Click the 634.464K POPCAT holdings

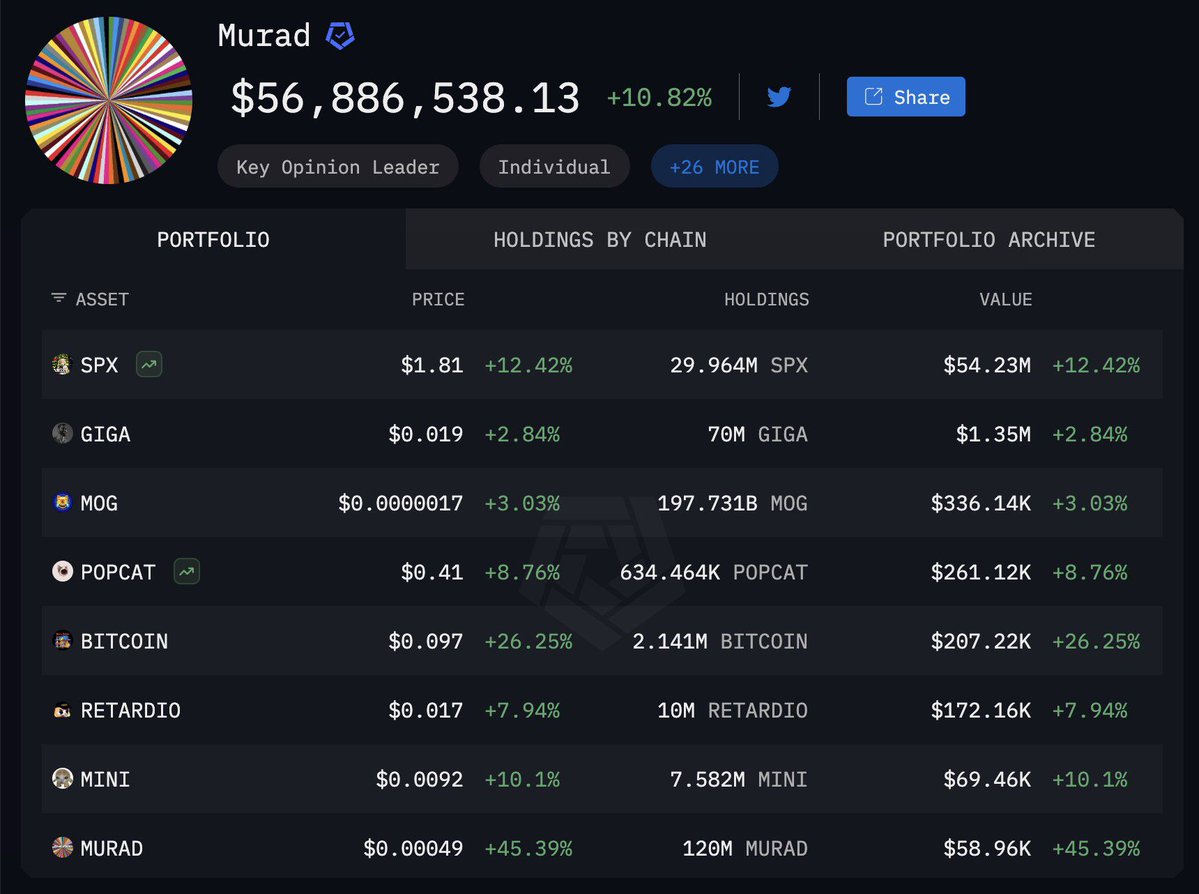pyautogui.click(x=713, y=572)
